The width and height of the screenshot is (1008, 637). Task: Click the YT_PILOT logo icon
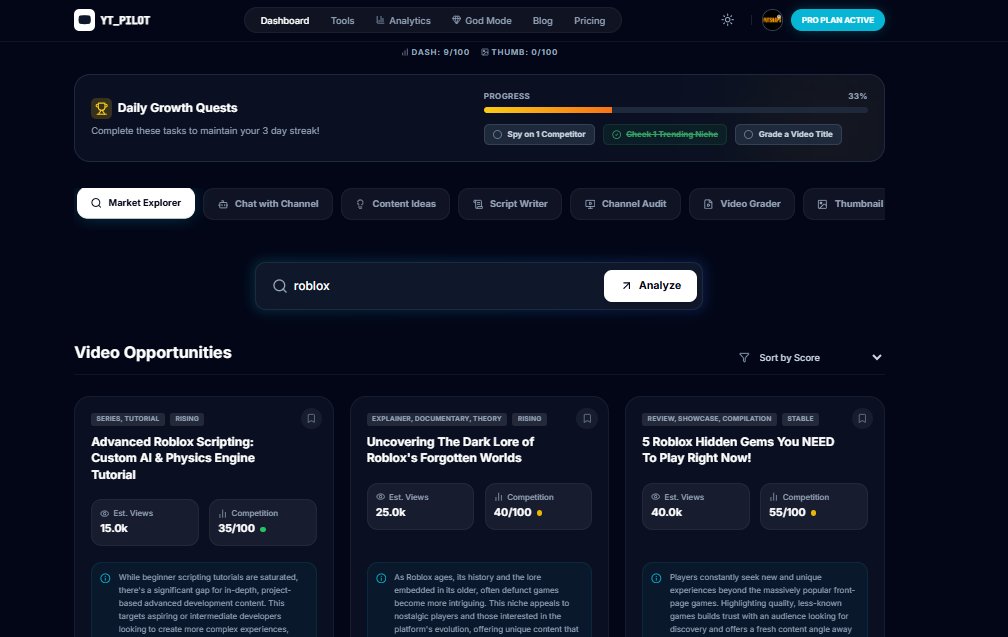click(84, 20)
